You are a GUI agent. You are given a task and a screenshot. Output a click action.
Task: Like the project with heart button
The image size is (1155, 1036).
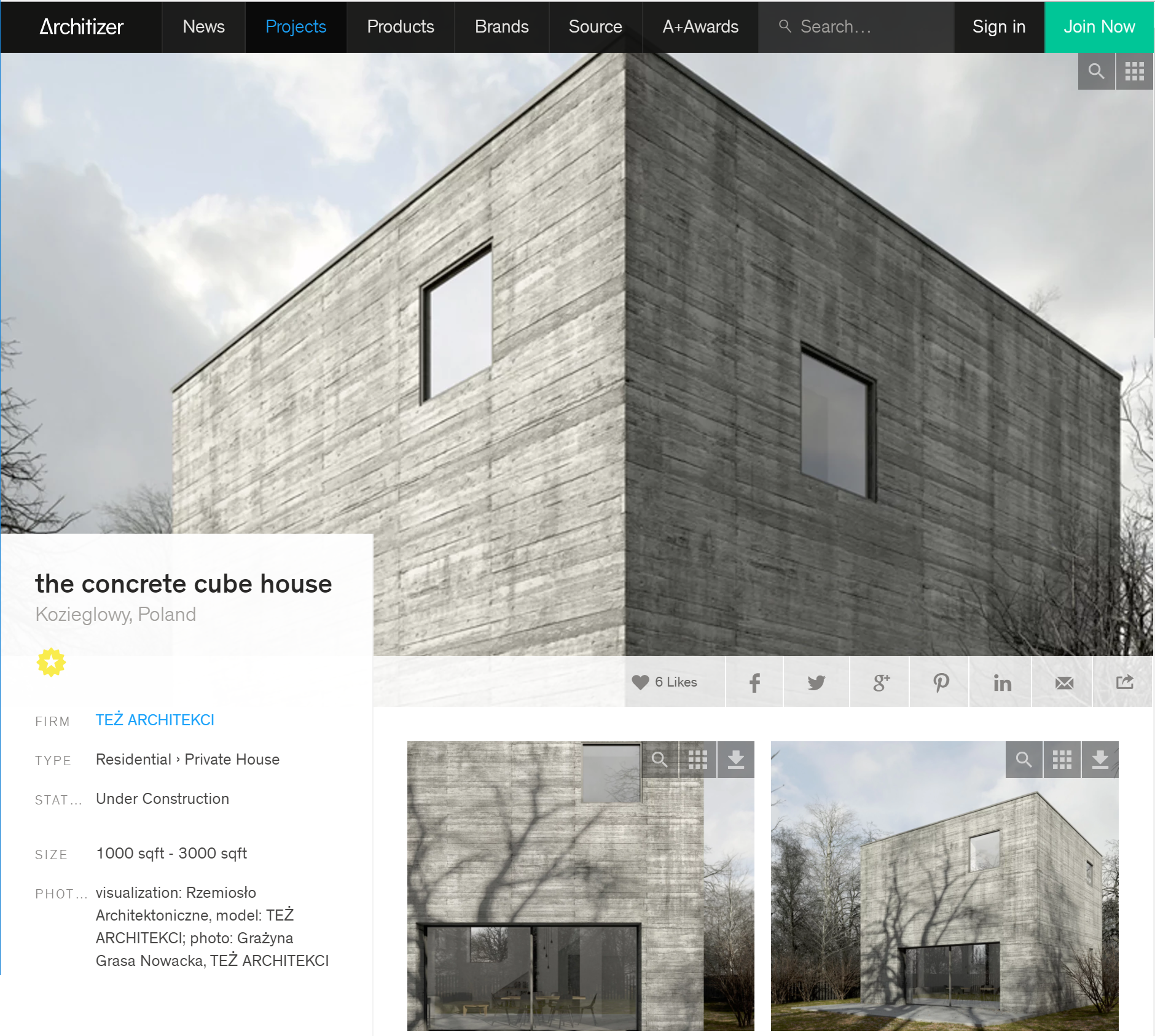tap(665, 682)
